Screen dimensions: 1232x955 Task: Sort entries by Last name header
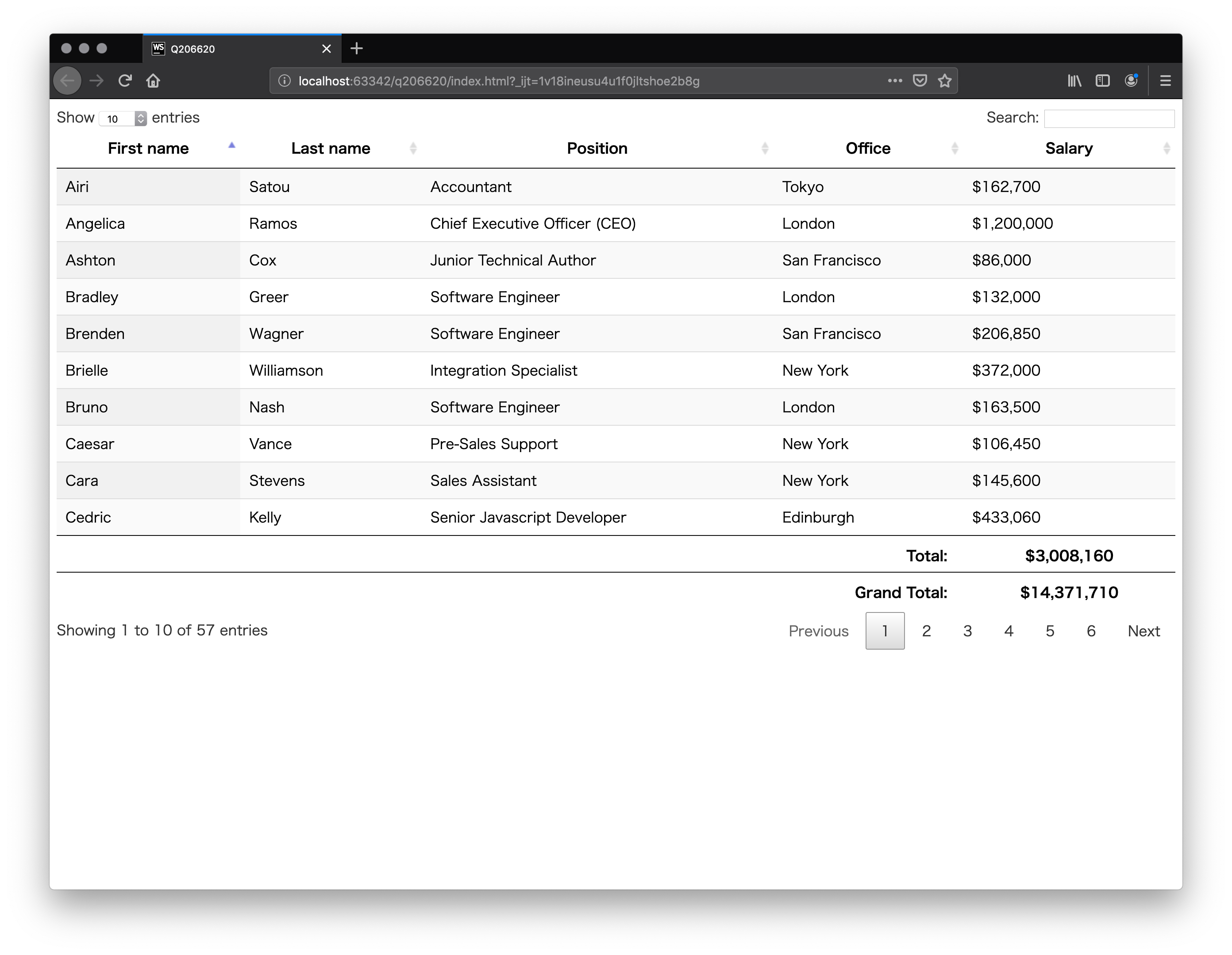tap(331, 148)
